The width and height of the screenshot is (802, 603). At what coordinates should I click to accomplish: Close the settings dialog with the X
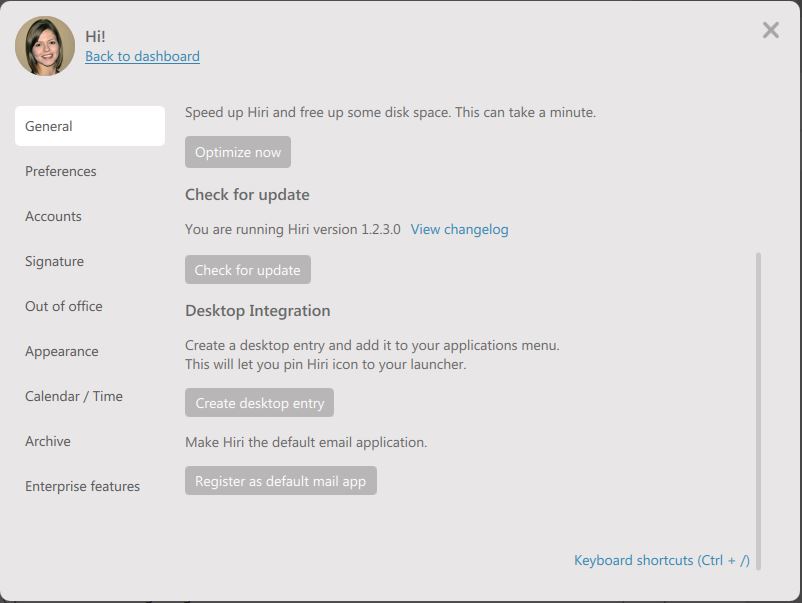[x=770, y=30]
